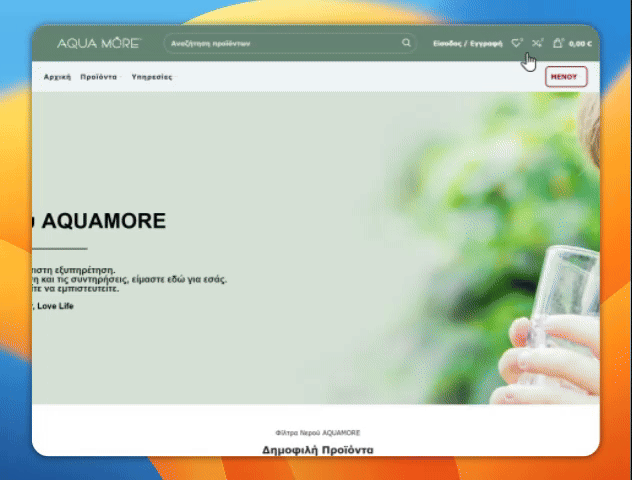Go to the Αρχική menu item

click(x=57, y=77)
